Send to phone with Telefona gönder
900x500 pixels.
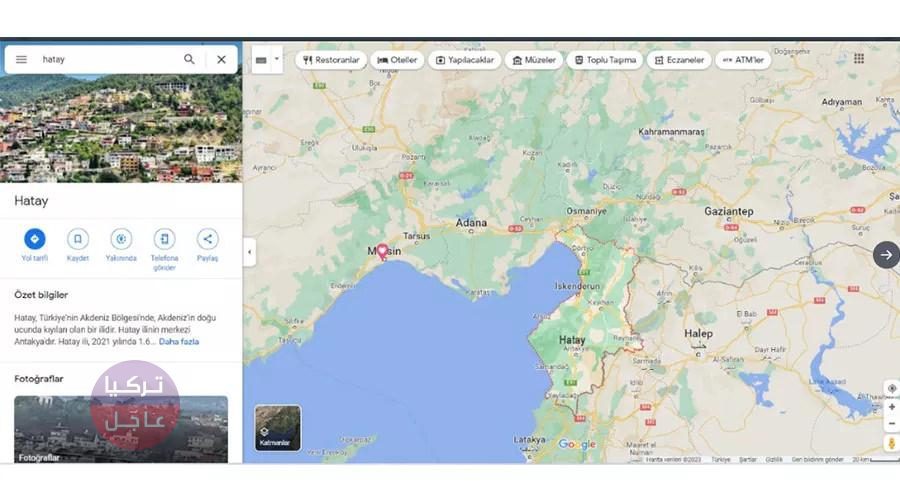click(x=164, y=239)
